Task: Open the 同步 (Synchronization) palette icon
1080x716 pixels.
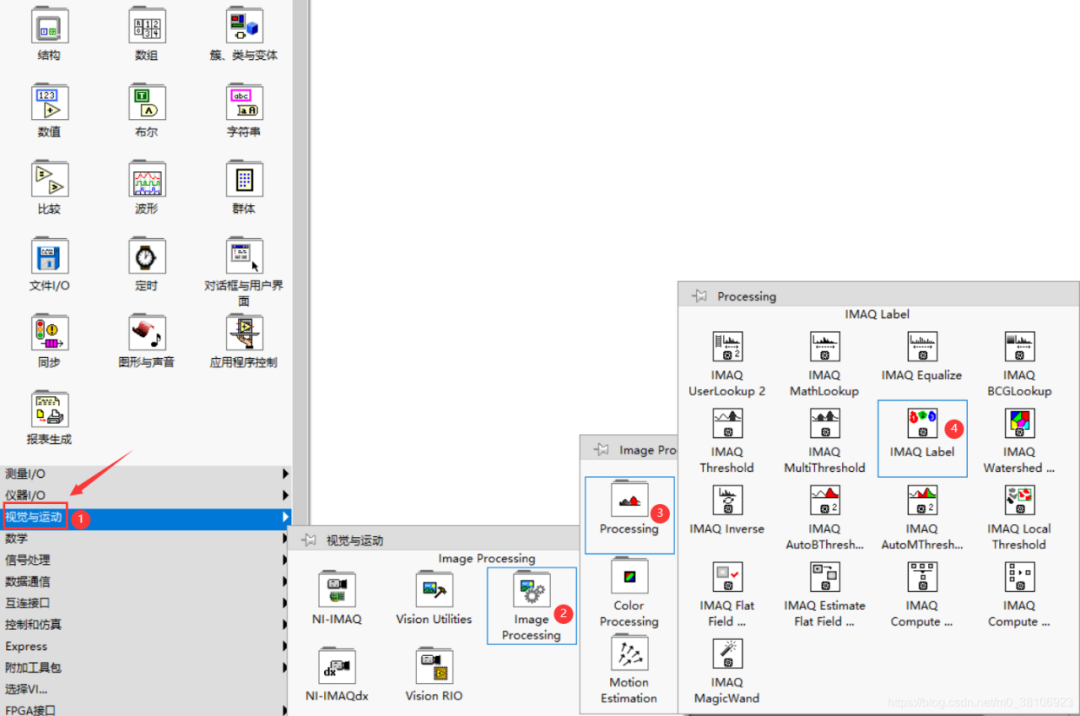Action: [x=49, y=333]
